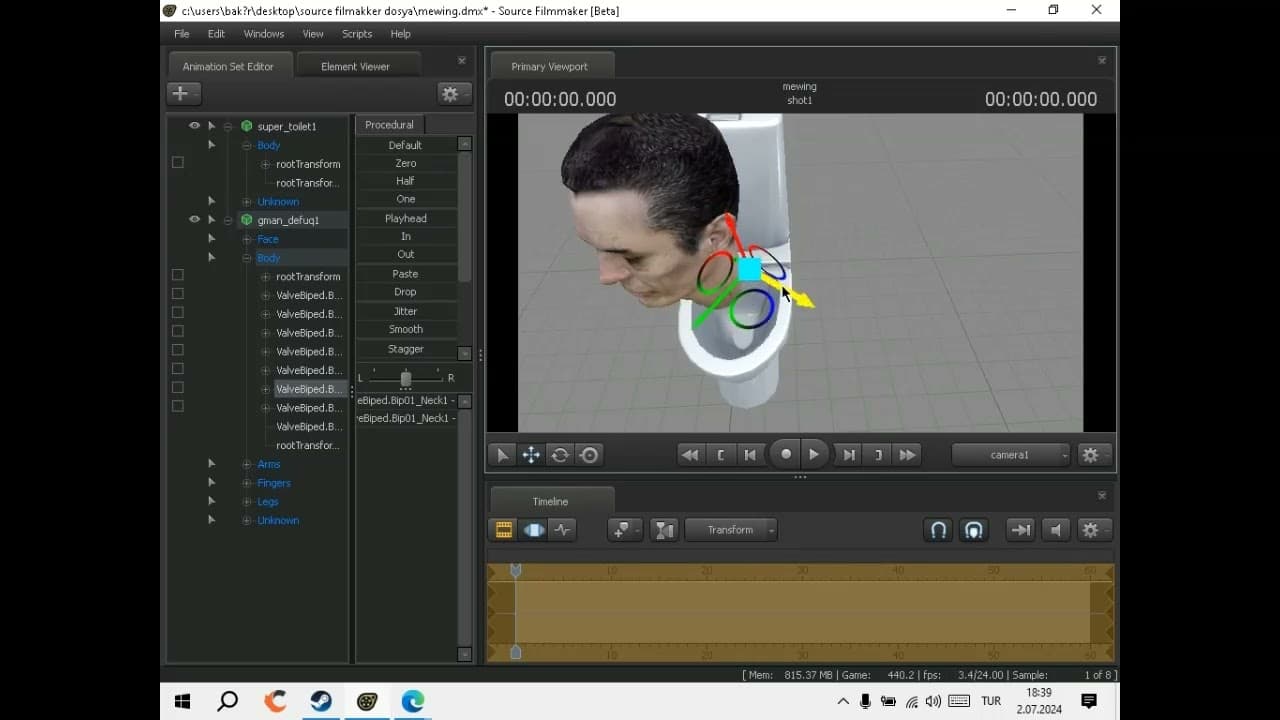This screenshot has height=720, width=1280.
Task: Expand the Face group plus icon
Action: click(247, 239)
